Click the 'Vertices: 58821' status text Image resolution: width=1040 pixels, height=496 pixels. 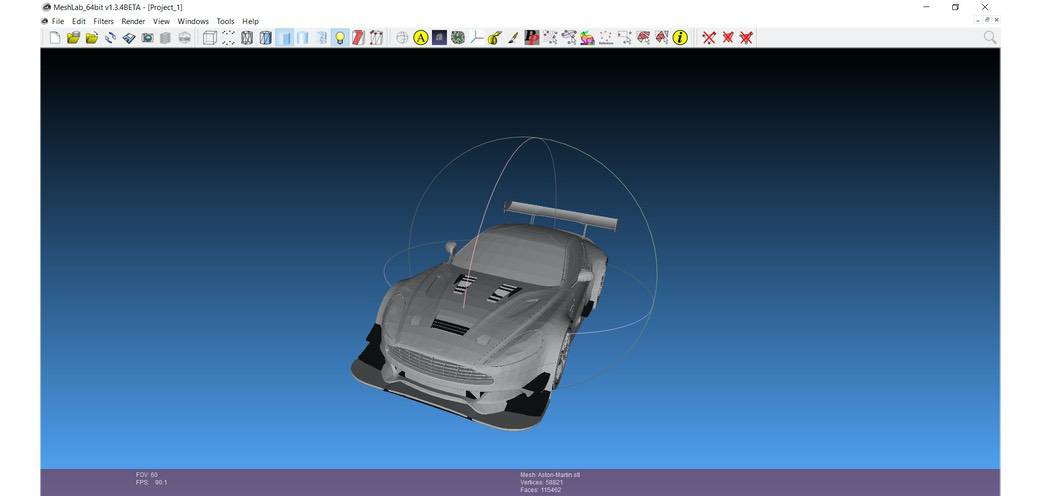(541, 483)
